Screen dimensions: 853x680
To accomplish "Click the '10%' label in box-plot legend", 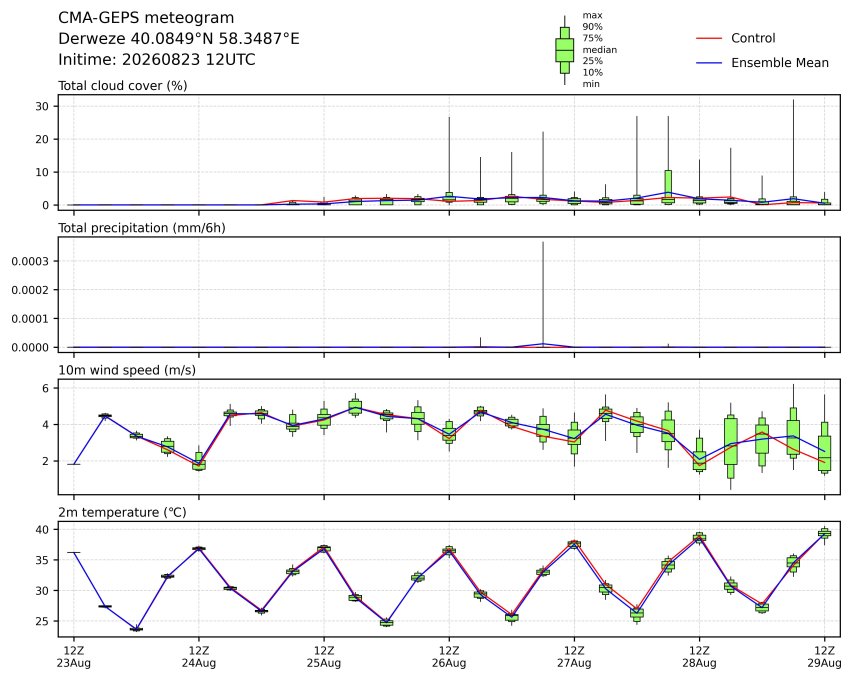I will (592, 72).
